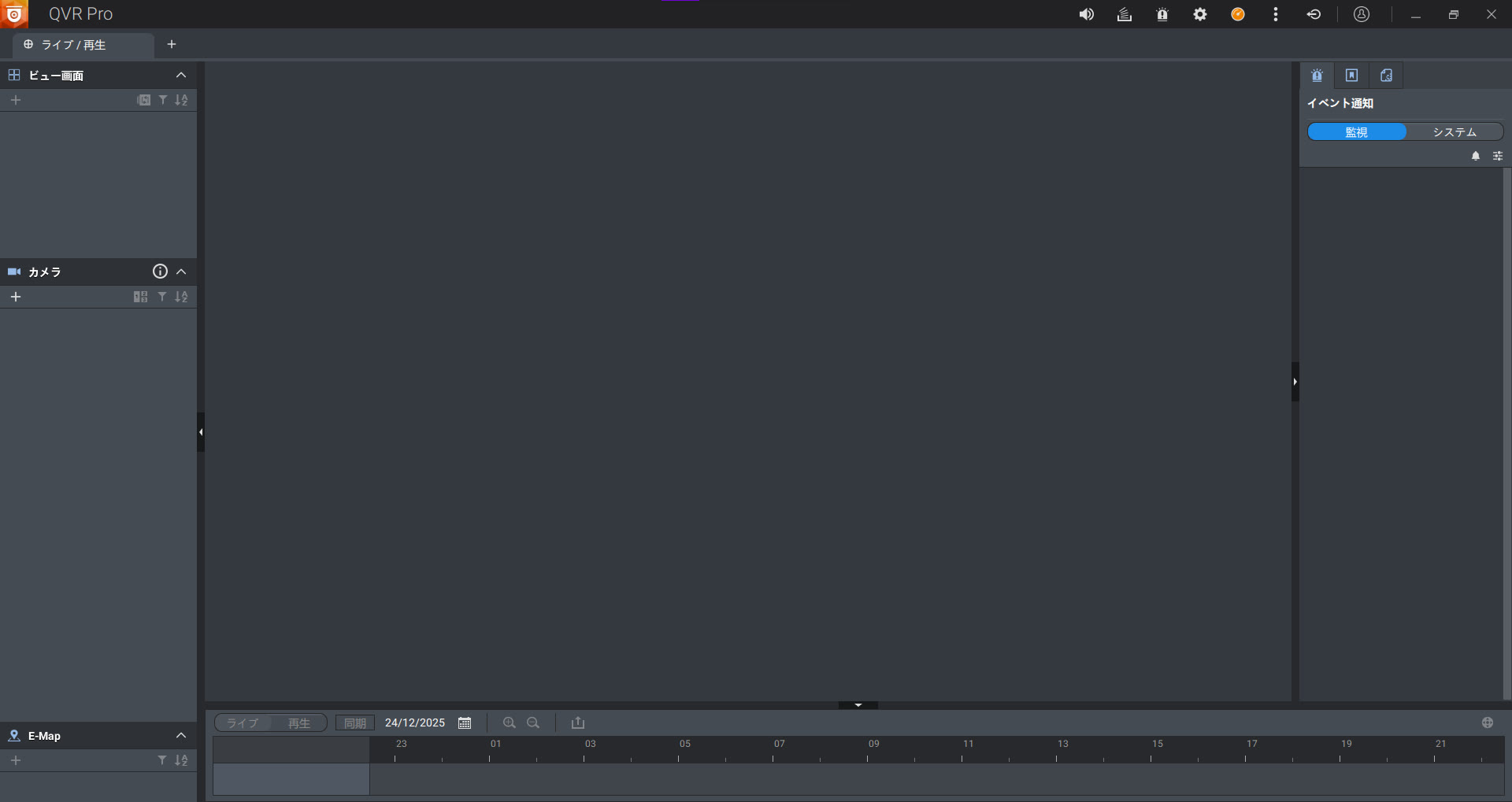Screen dimensions: 1512x802
Task: Add a camera with the plus icon
Action: (16, 297)
